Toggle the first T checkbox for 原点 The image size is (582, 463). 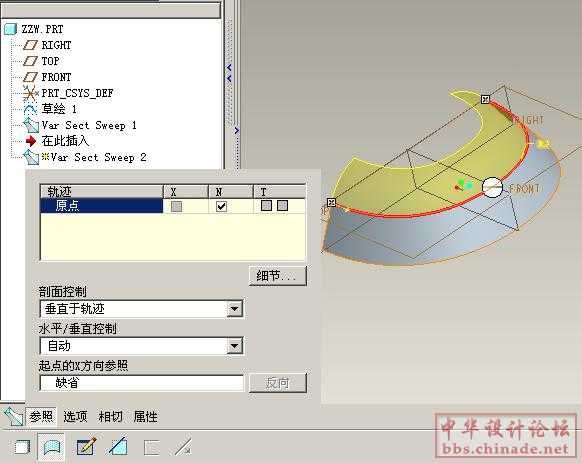click(x=266, y=205)
